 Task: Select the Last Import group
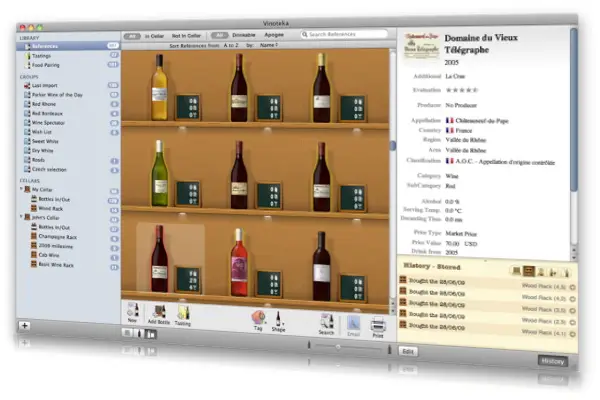click(68, 85)
